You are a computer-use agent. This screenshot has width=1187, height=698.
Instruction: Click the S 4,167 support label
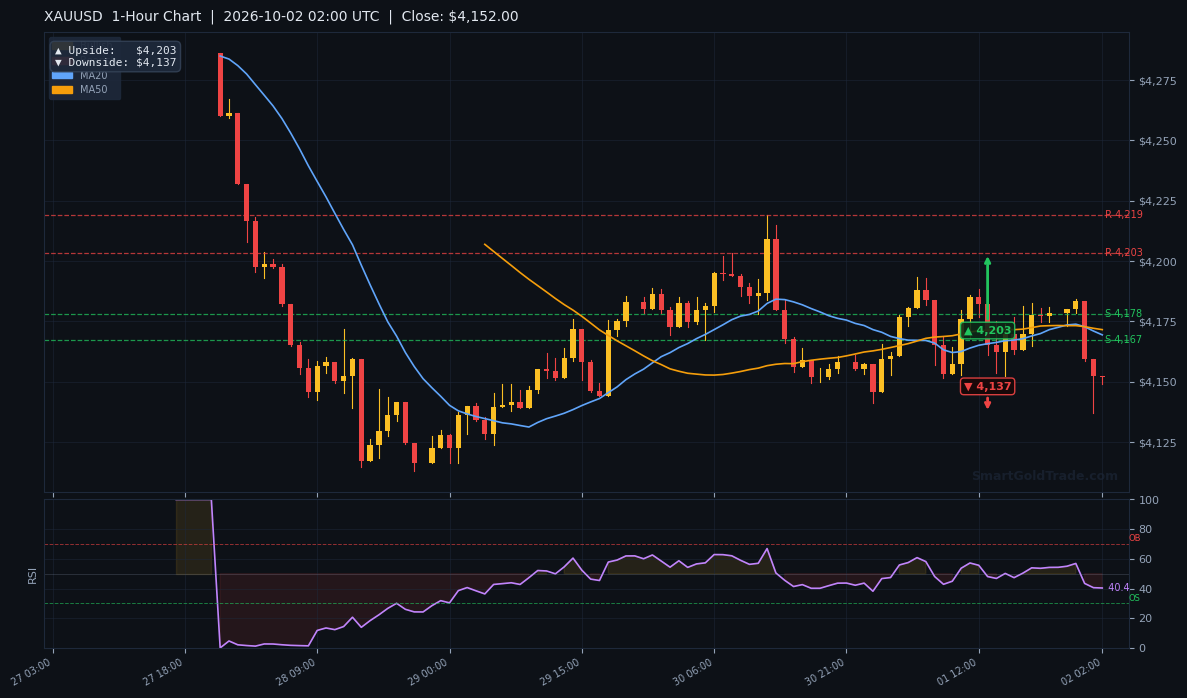click(1123, 339)
